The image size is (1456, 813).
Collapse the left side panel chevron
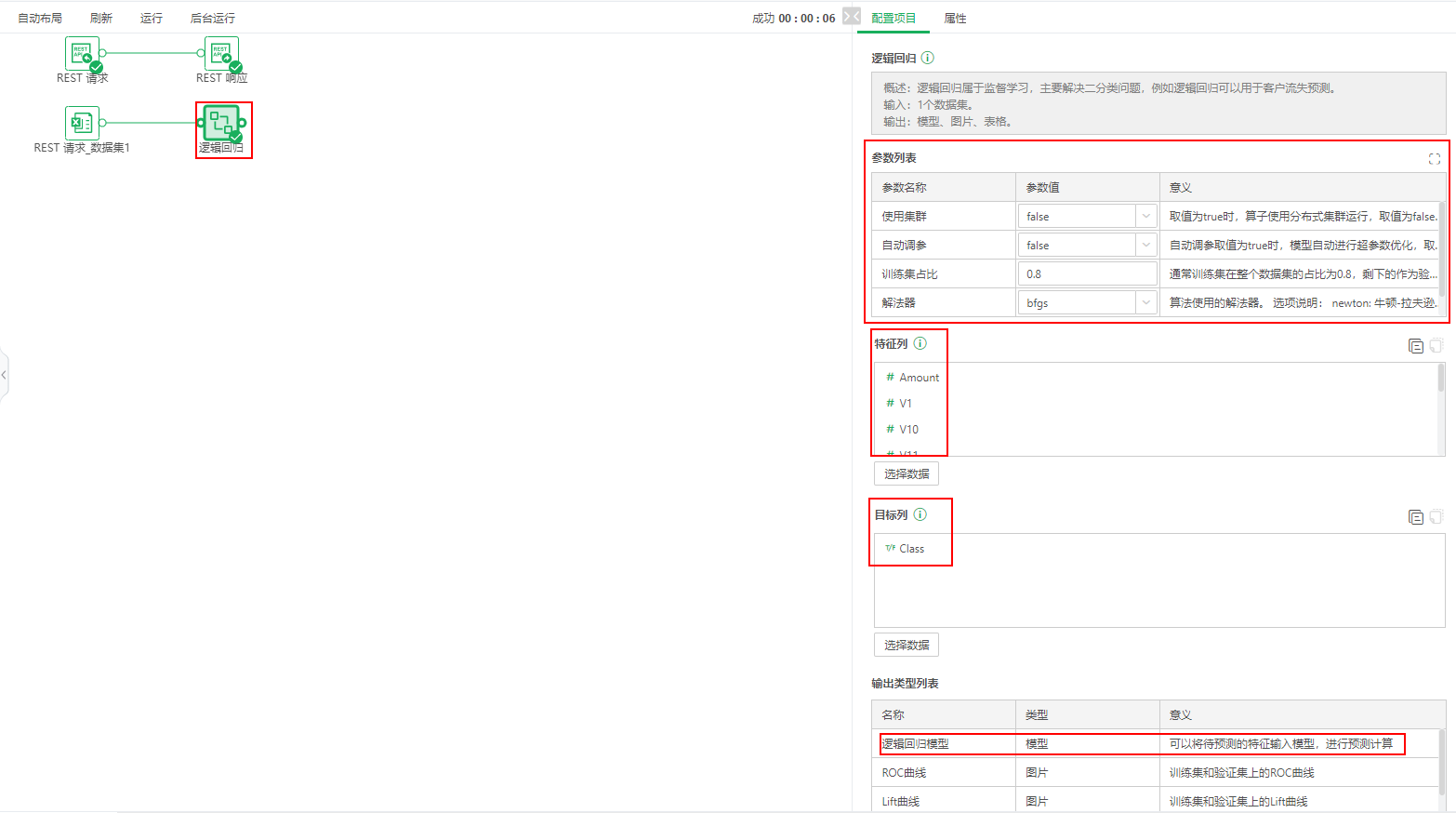[5, 374]
